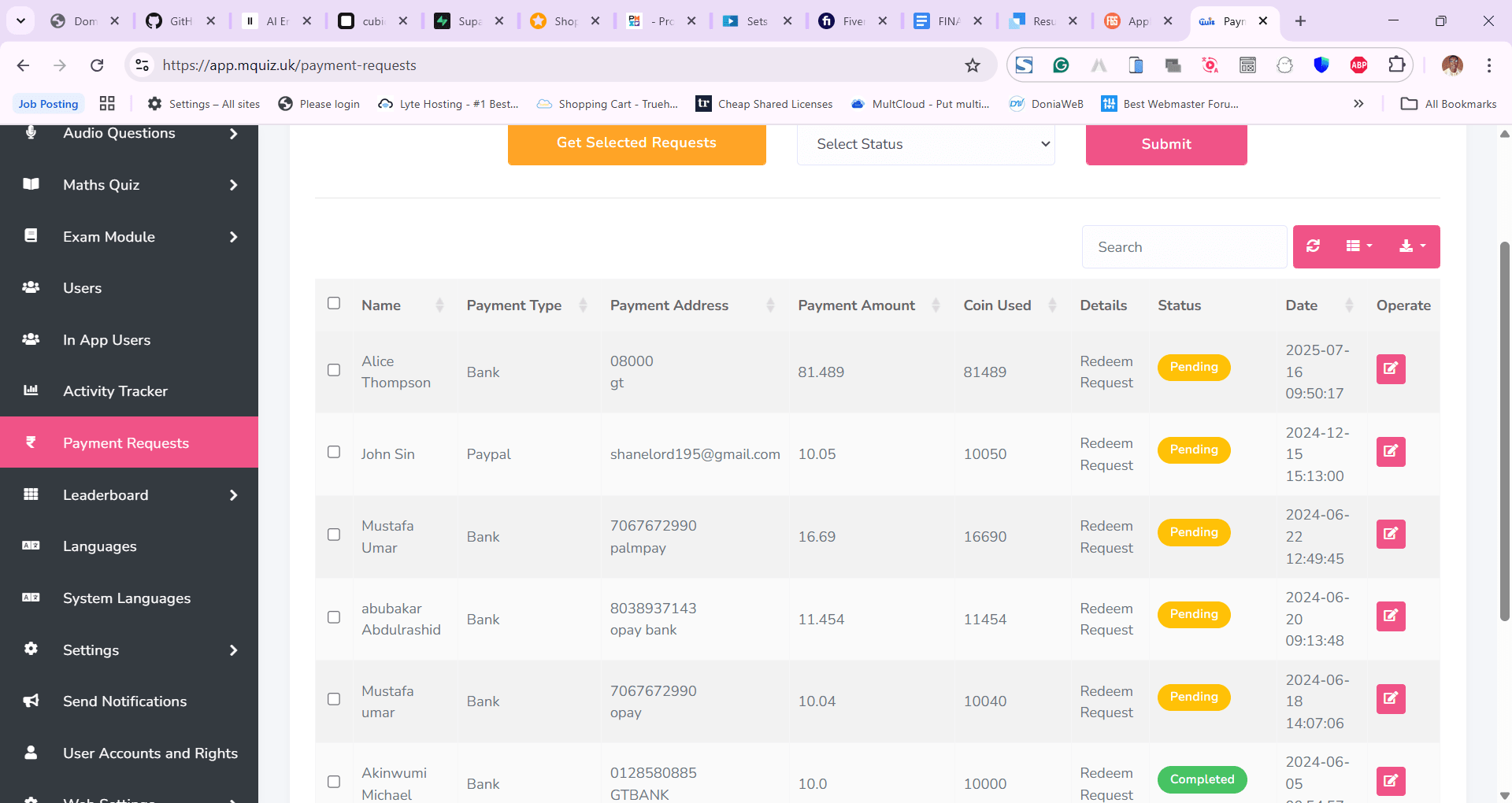Viewport: 1512px width, 803px height.
Task: Open Activity Tracker from the sidebar
Action: [x=115, y=391]
